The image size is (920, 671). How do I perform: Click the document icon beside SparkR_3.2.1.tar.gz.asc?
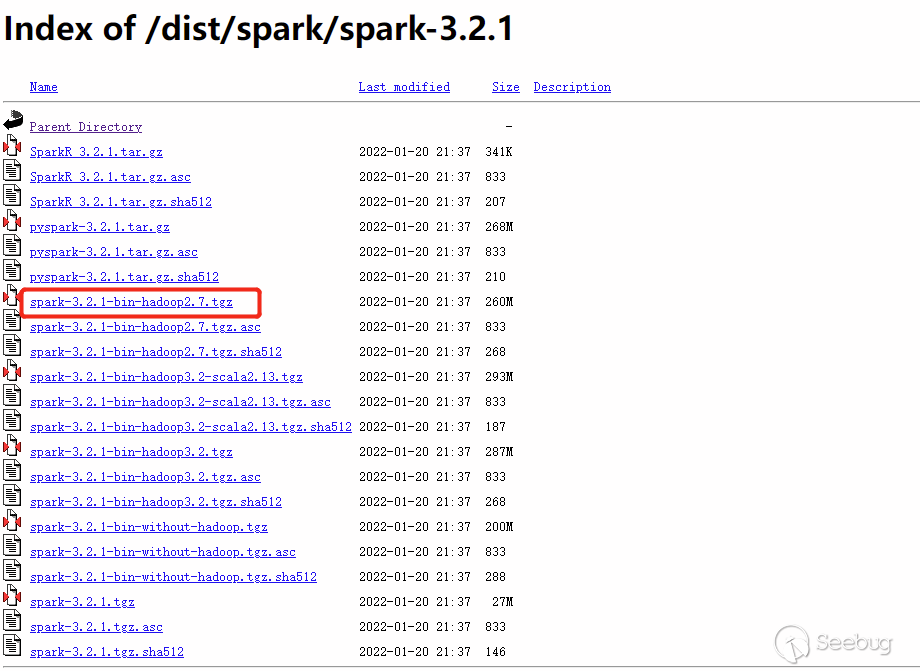(x=12, y=171)
